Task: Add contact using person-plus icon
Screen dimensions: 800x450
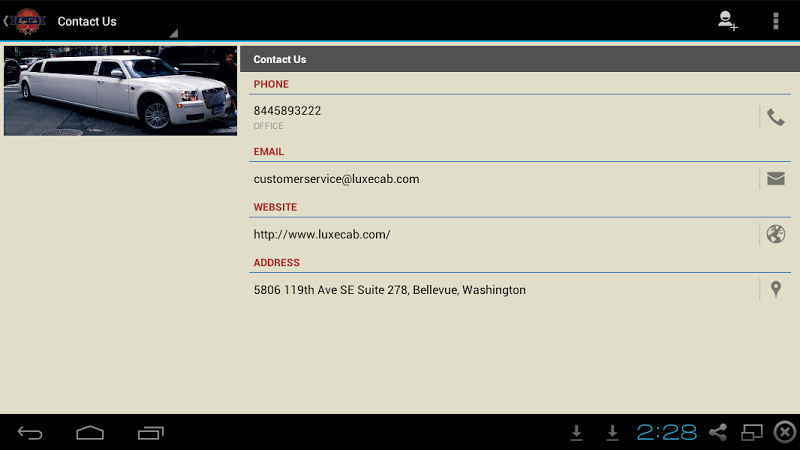Action: click(x=727, y=21)
